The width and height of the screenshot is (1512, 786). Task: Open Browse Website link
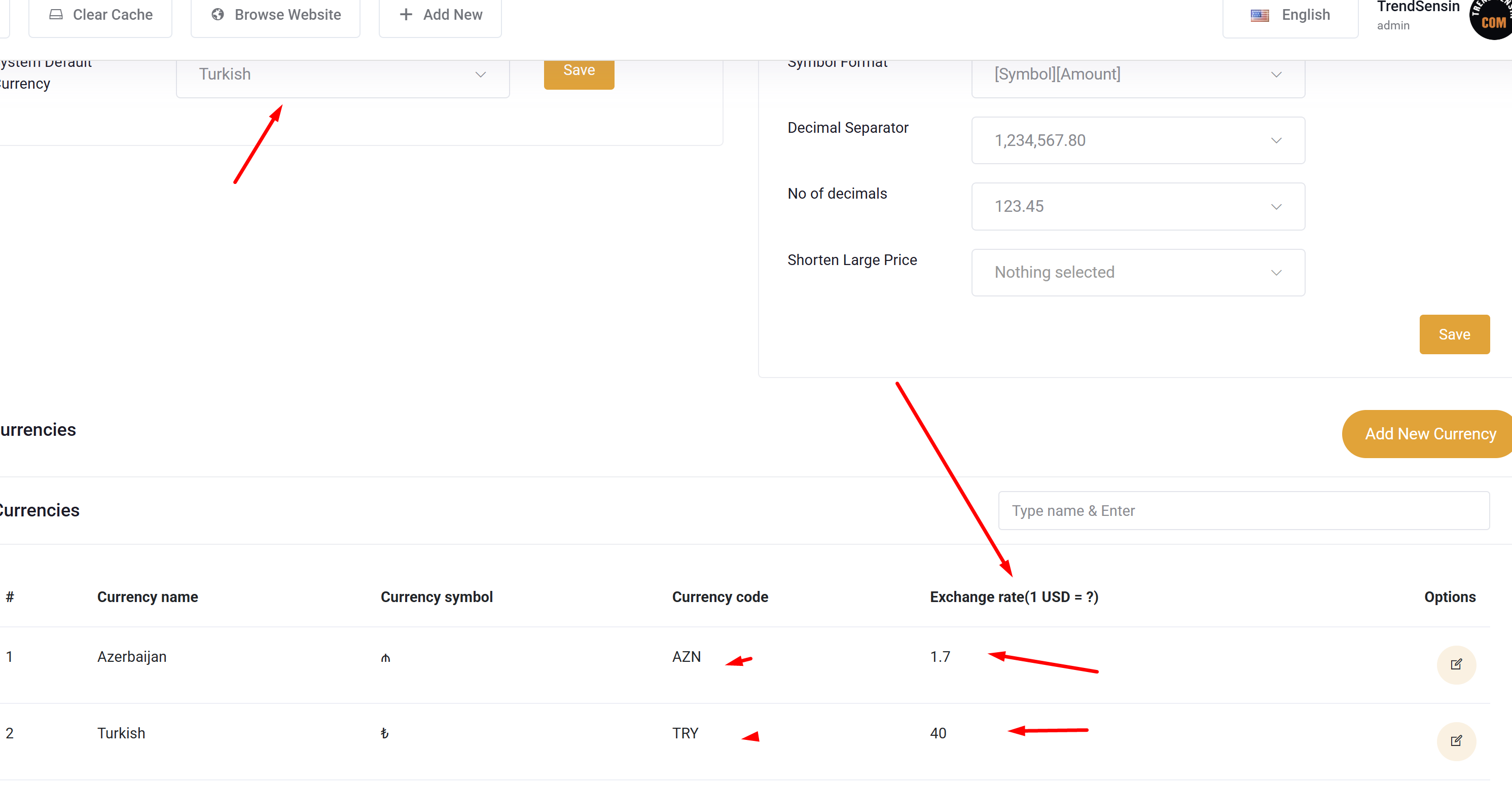tap(275, 15)
